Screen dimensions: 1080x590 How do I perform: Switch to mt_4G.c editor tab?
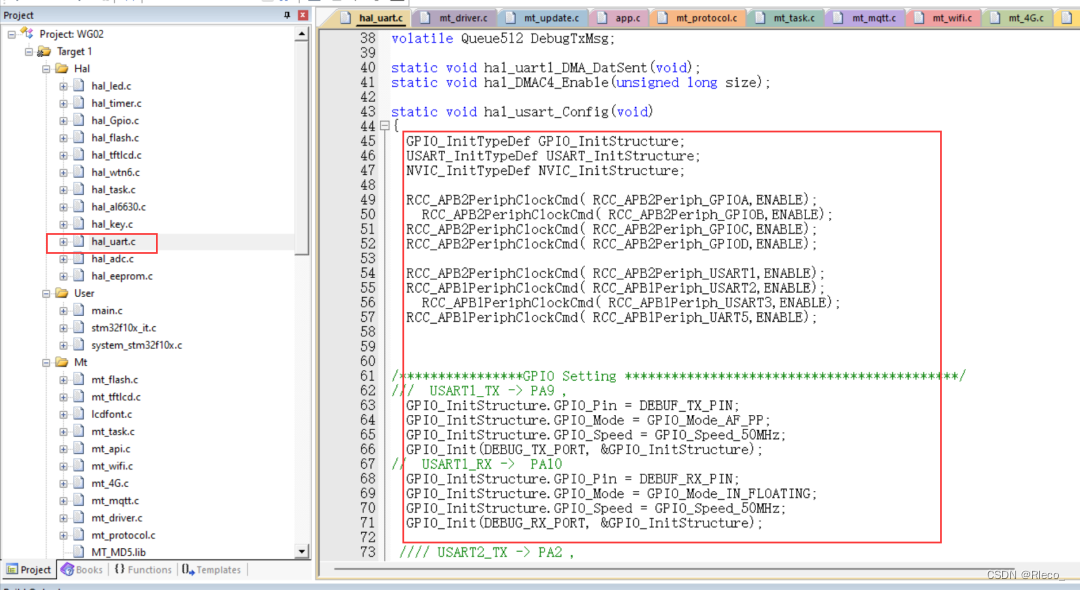pyautogui.click(x=1018, y=18)
